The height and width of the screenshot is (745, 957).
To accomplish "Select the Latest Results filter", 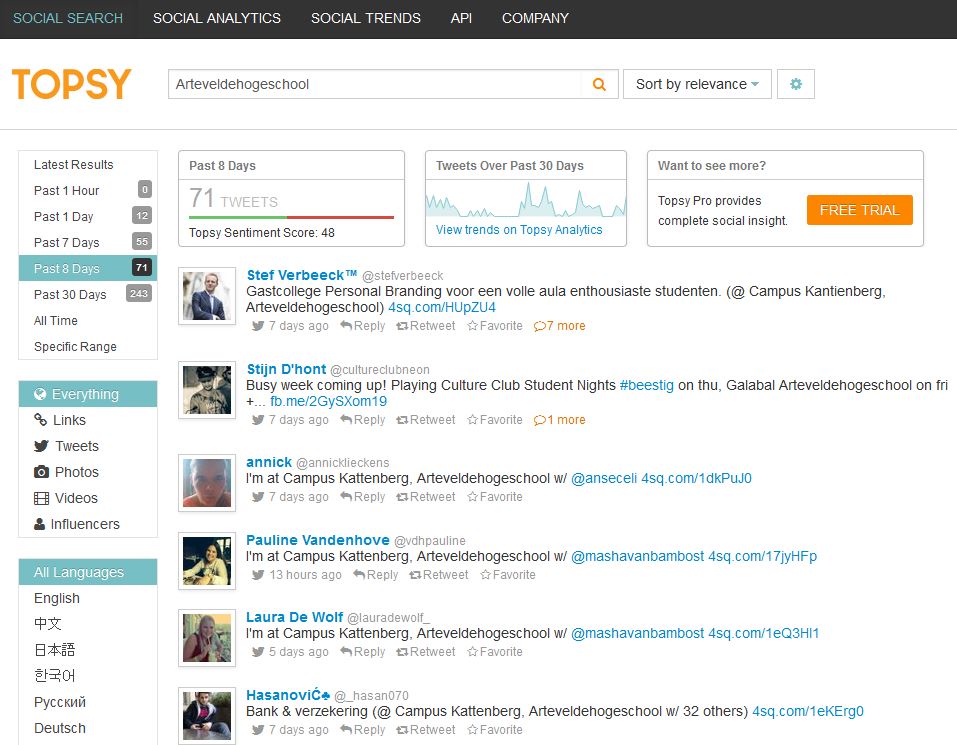I will click(x=88, y=164).
